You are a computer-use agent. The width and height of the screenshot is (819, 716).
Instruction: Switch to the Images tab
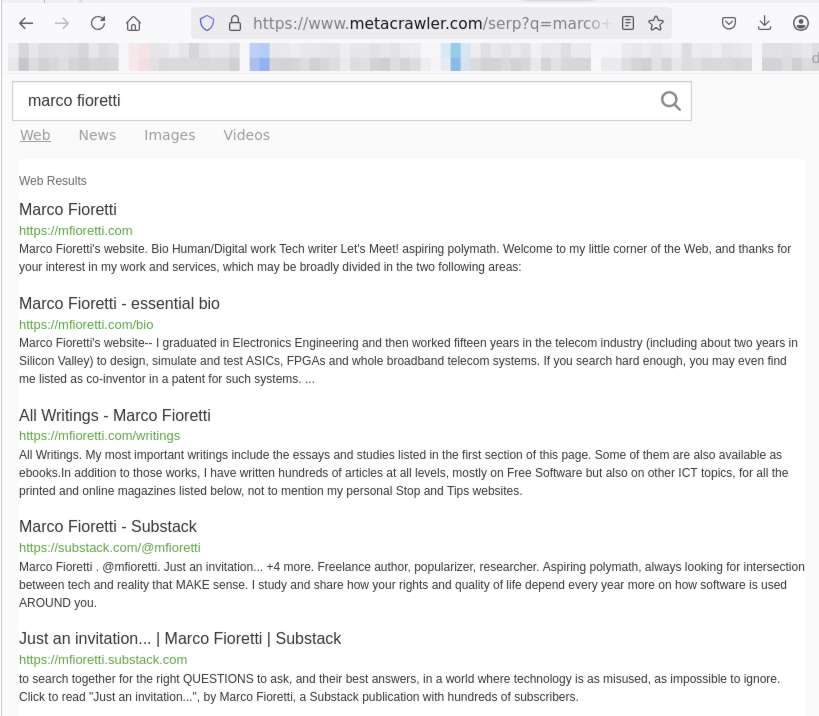(170, 135)
